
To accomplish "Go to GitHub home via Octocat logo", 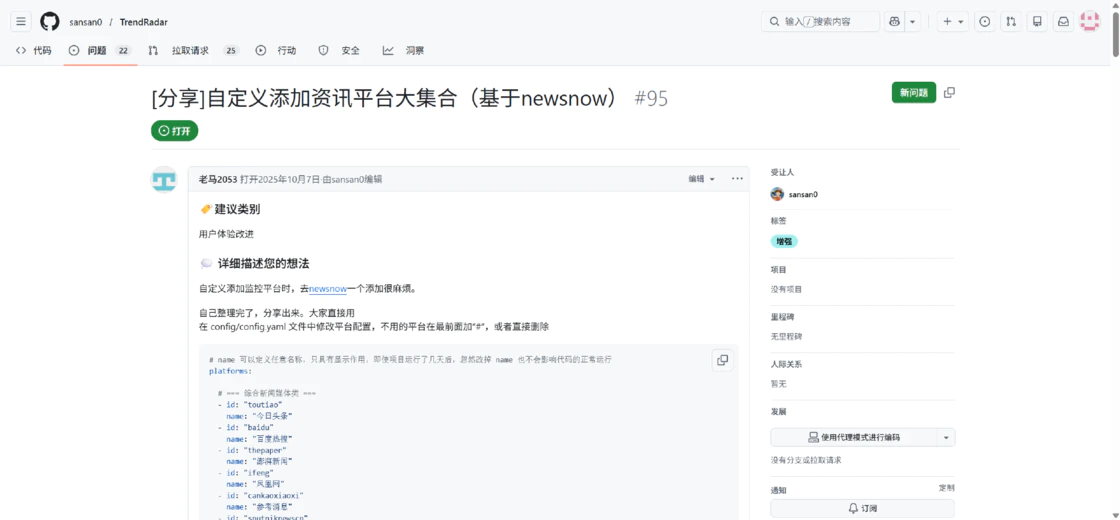I will (49, 21).
